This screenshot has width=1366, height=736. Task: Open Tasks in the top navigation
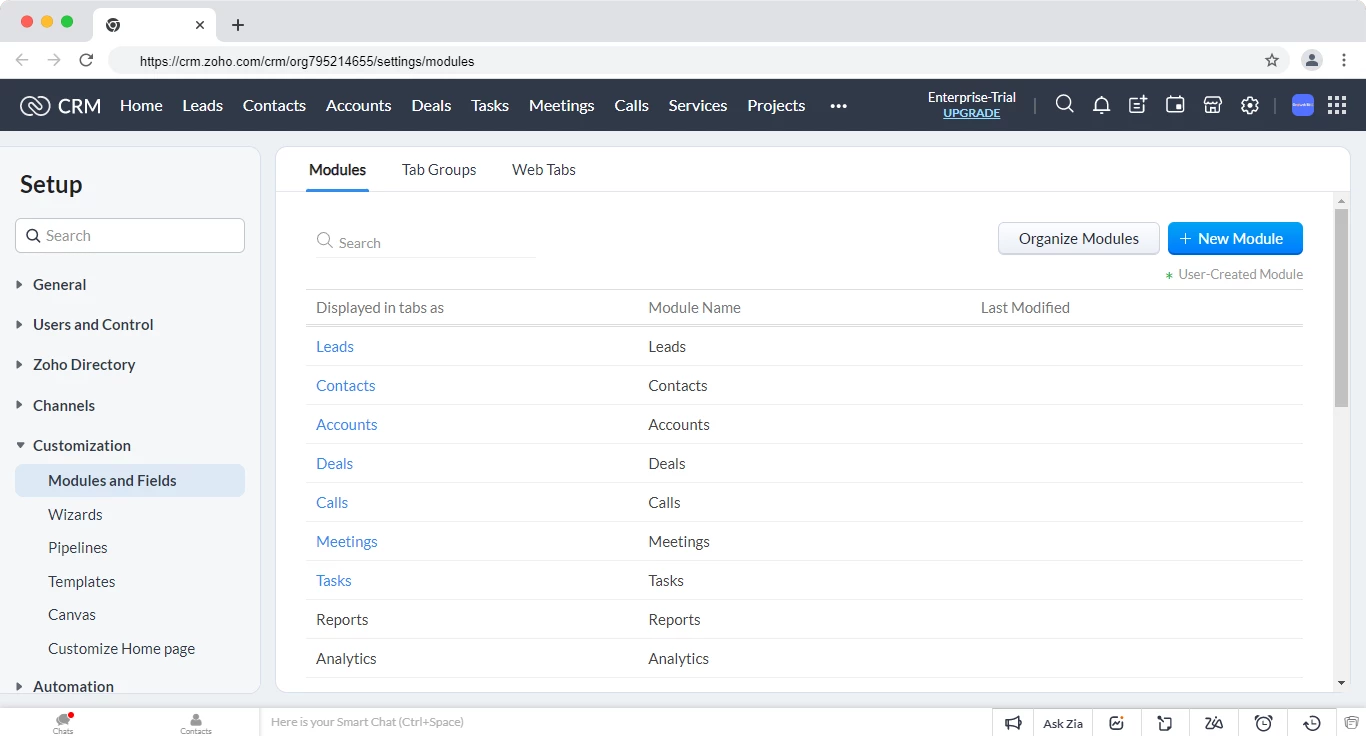490,105
